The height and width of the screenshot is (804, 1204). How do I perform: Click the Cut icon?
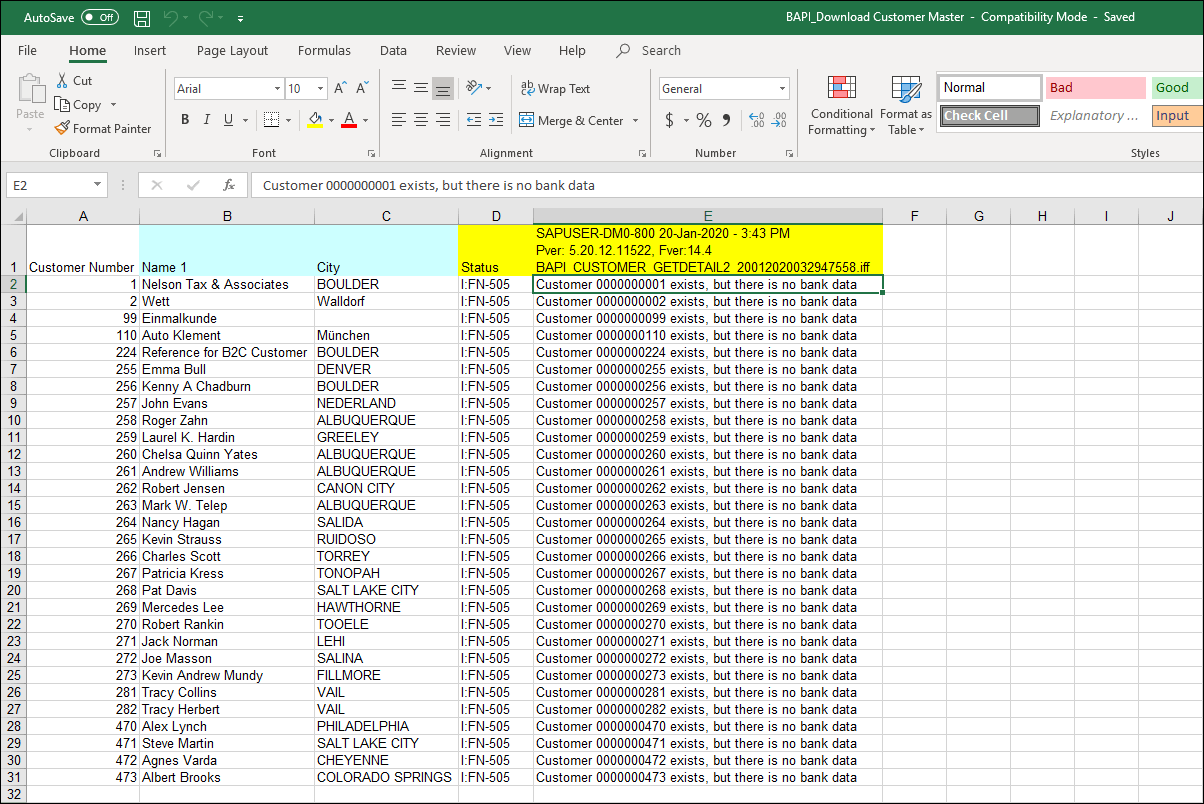click(x=73, y=80)
